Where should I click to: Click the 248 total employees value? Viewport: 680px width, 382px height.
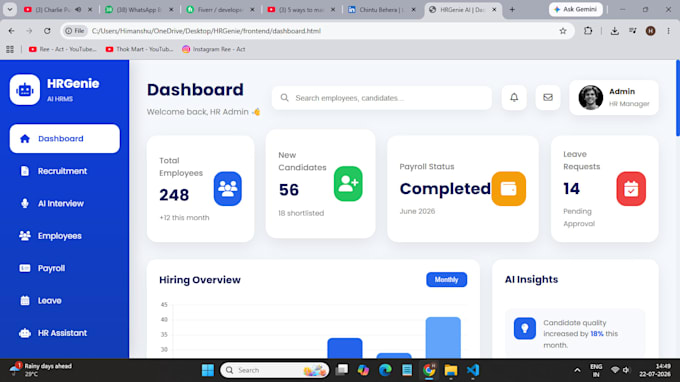click(x=174, y=195)
